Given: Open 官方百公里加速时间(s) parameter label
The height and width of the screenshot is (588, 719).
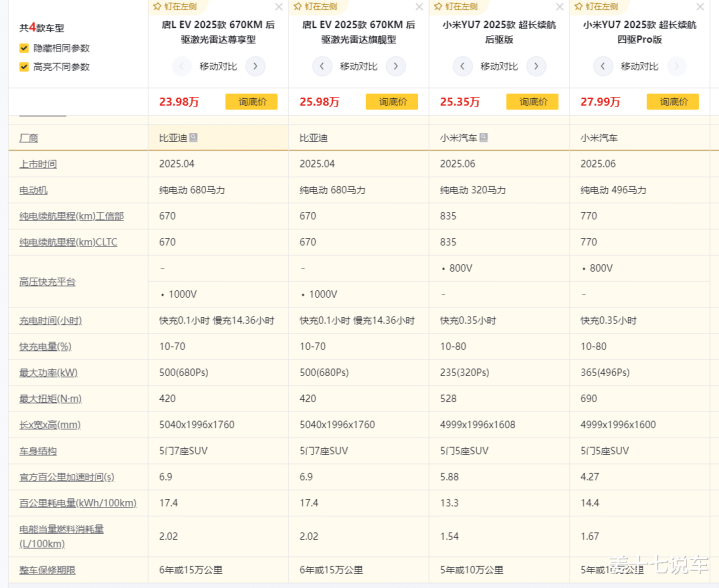Looking at the screenshot, I should 66,477.
